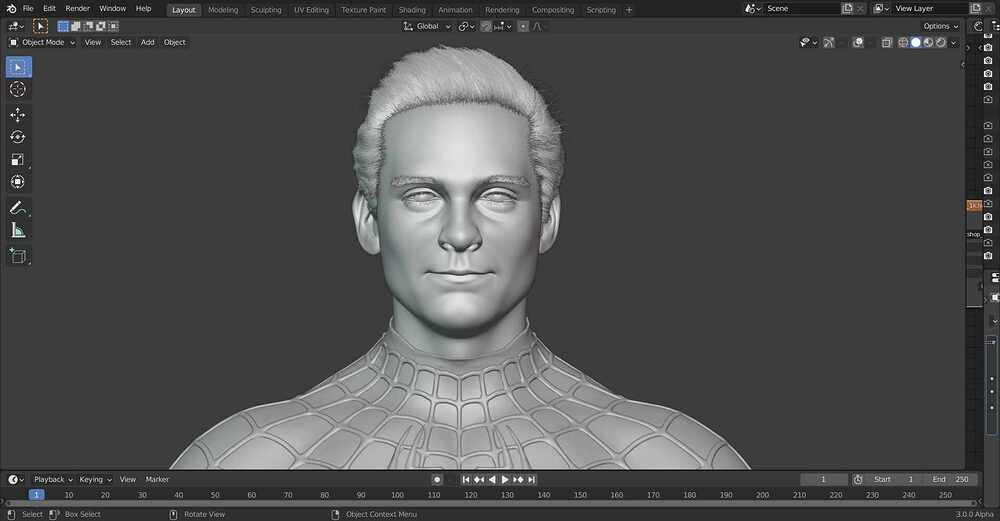Viewport: 1000px width, 521px height.
Task: Choose the Rotate tool
Action: 18,137
